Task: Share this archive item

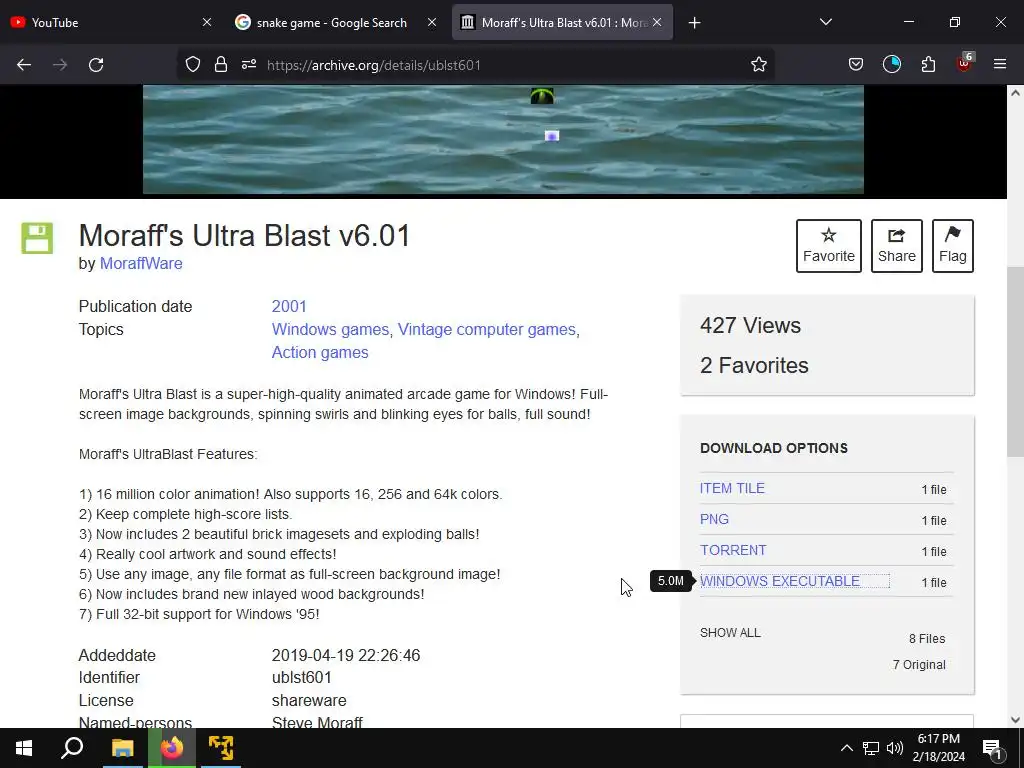Action: tap(897, 246)
